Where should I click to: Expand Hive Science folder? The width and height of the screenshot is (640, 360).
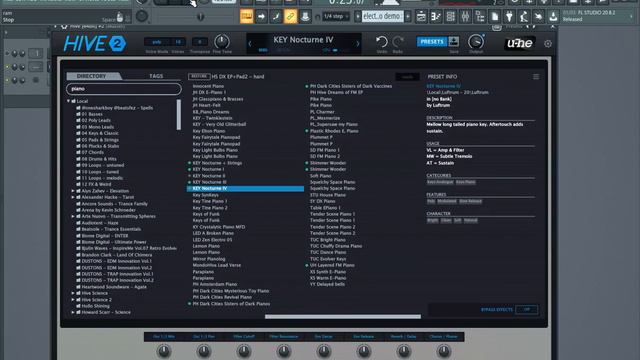pos(73,293)
